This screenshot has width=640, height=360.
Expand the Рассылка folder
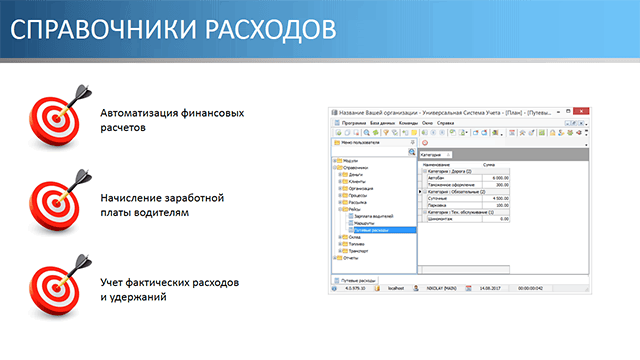tap(340, 202)
